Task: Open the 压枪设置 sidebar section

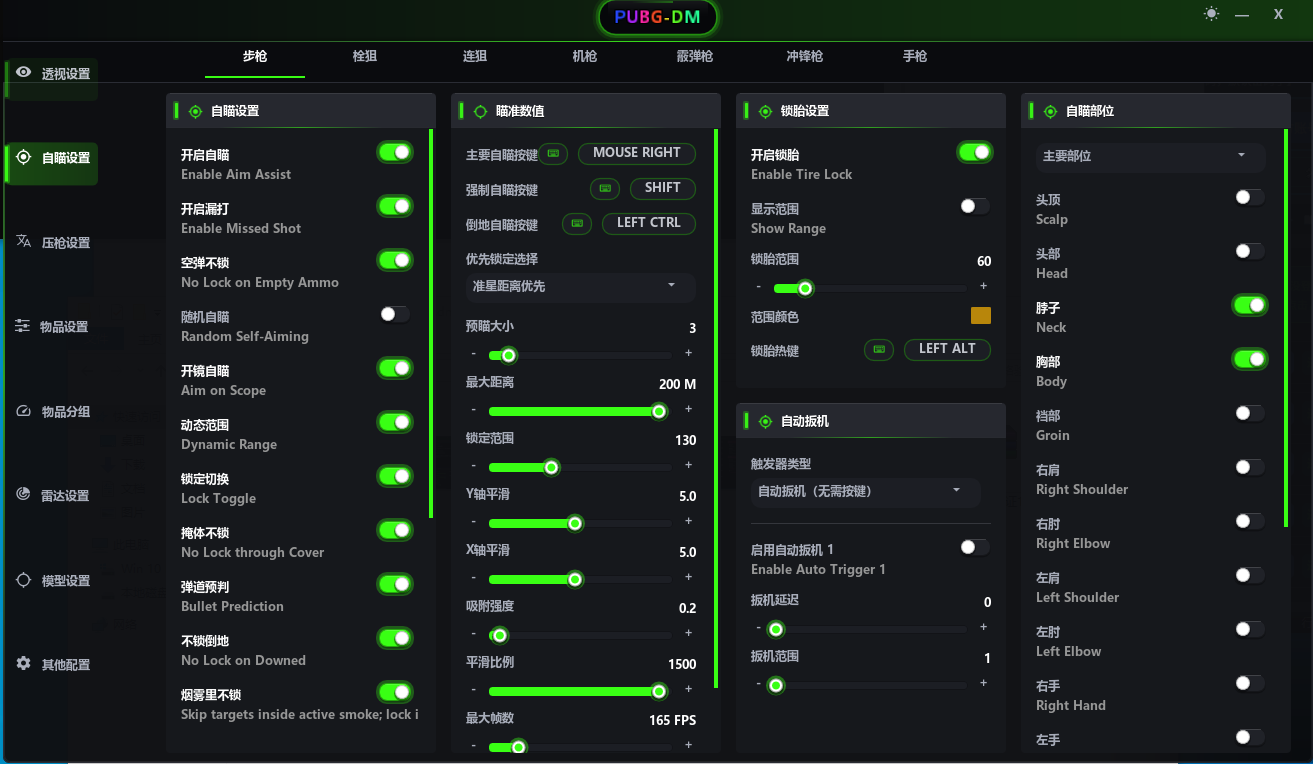Action: (x=52, y=242)
